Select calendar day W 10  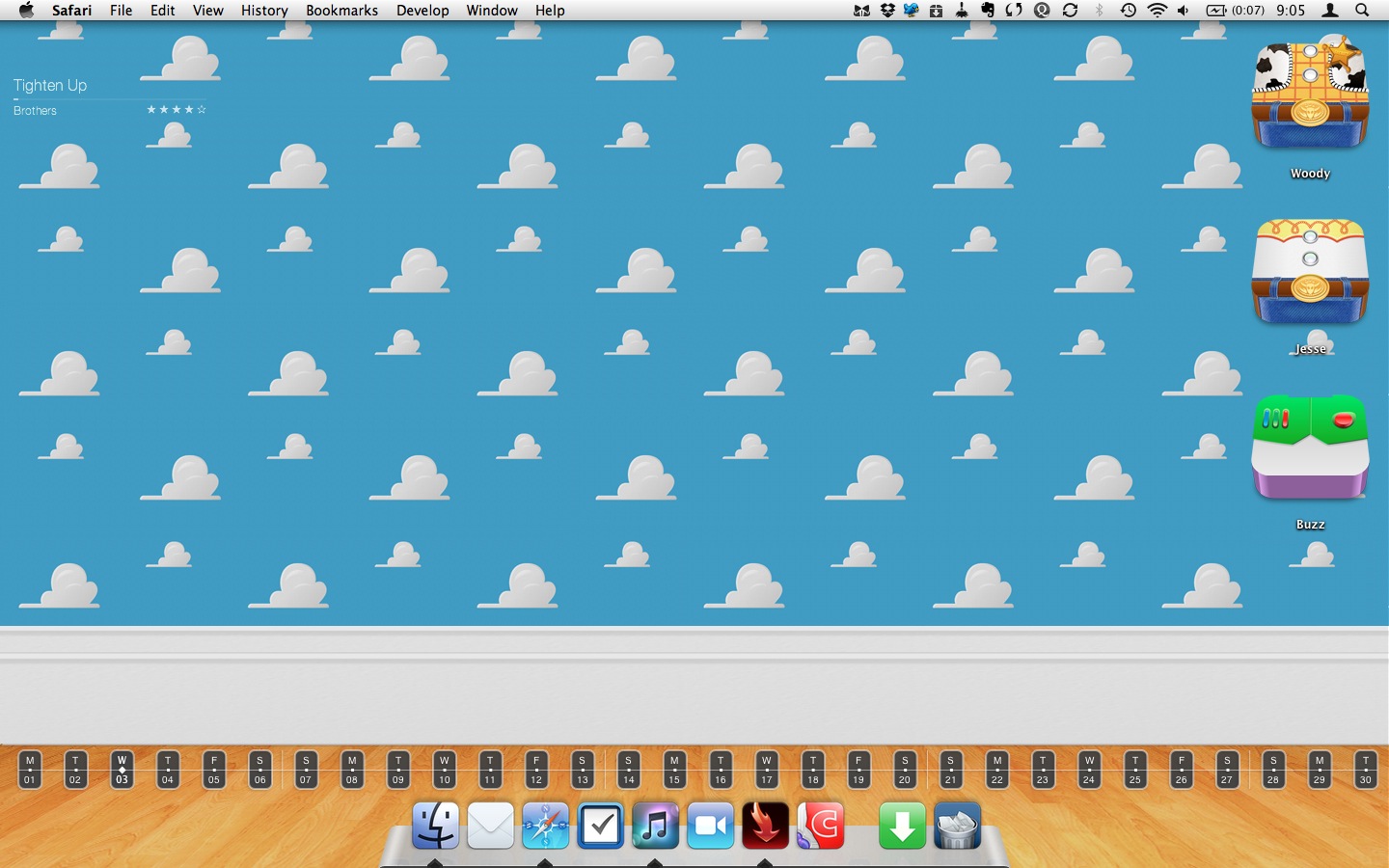coord(444,770)
